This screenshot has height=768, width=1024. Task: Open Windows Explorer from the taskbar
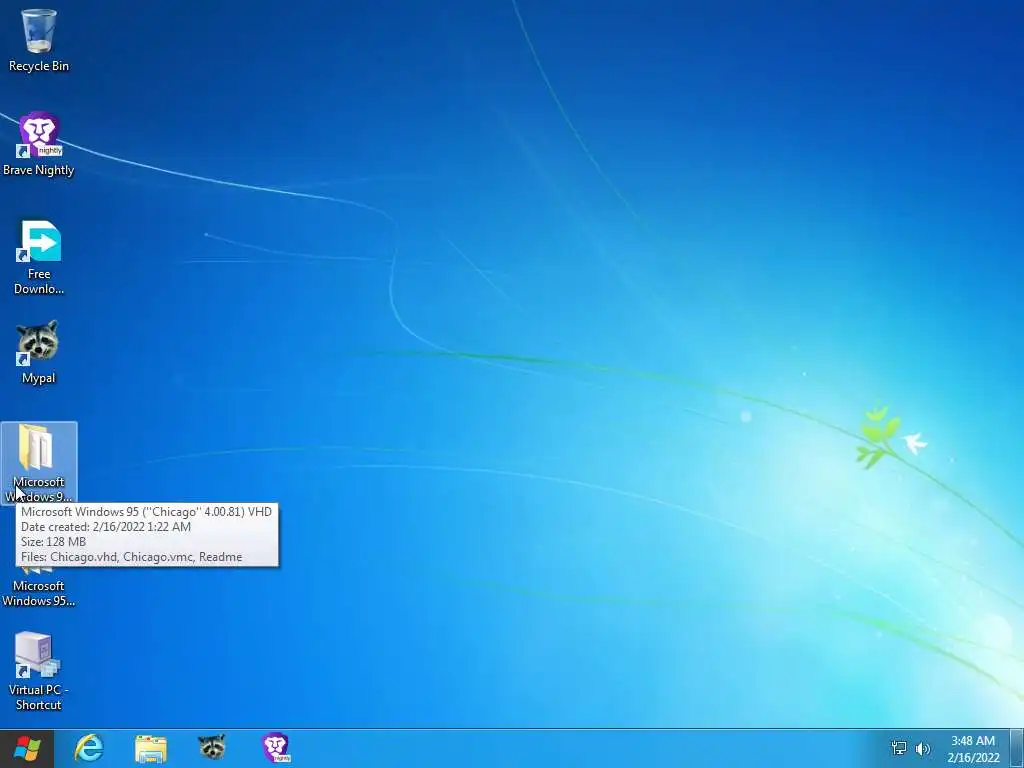click(151, 748)
